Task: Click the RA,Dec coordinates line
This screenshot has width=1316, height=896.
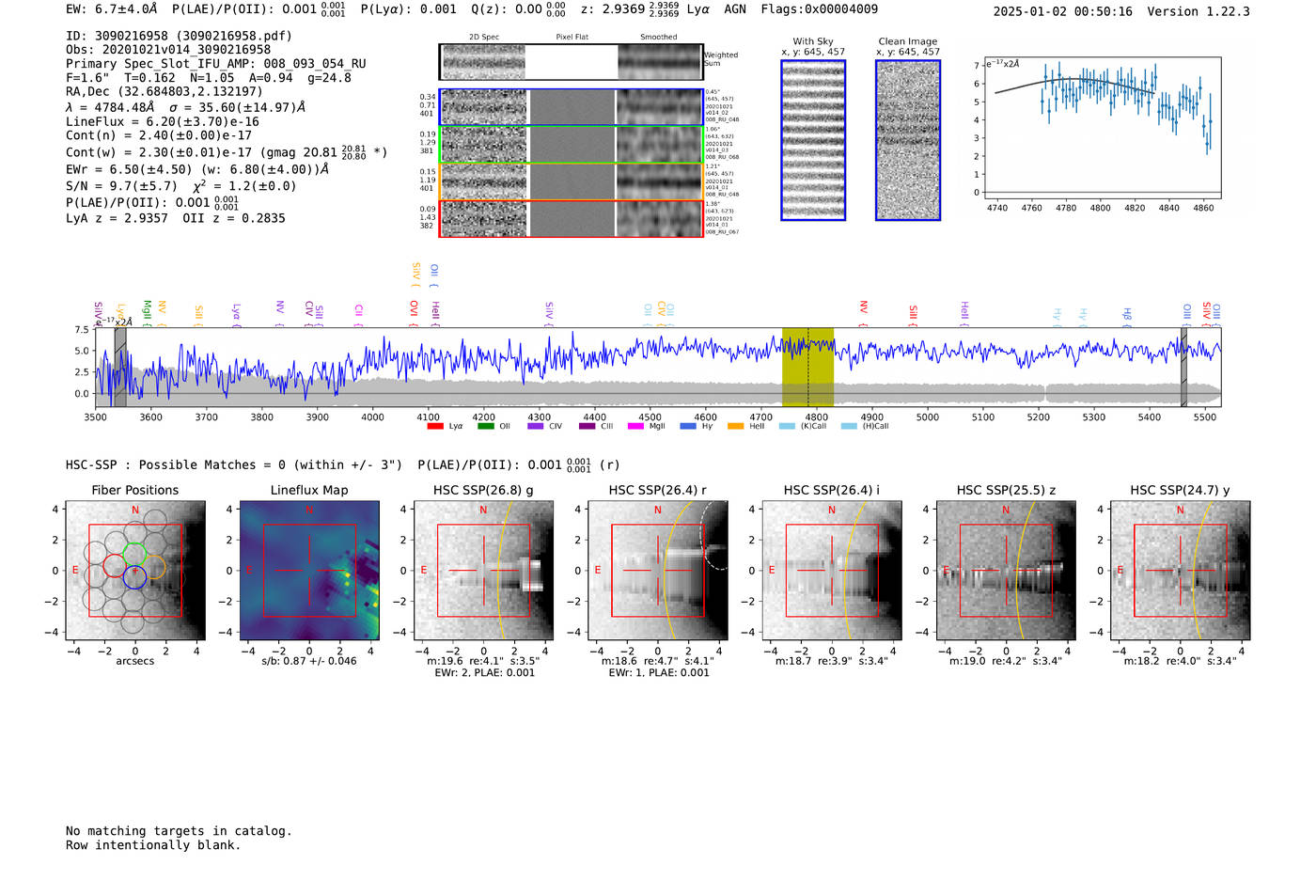Action: (164, 91)
